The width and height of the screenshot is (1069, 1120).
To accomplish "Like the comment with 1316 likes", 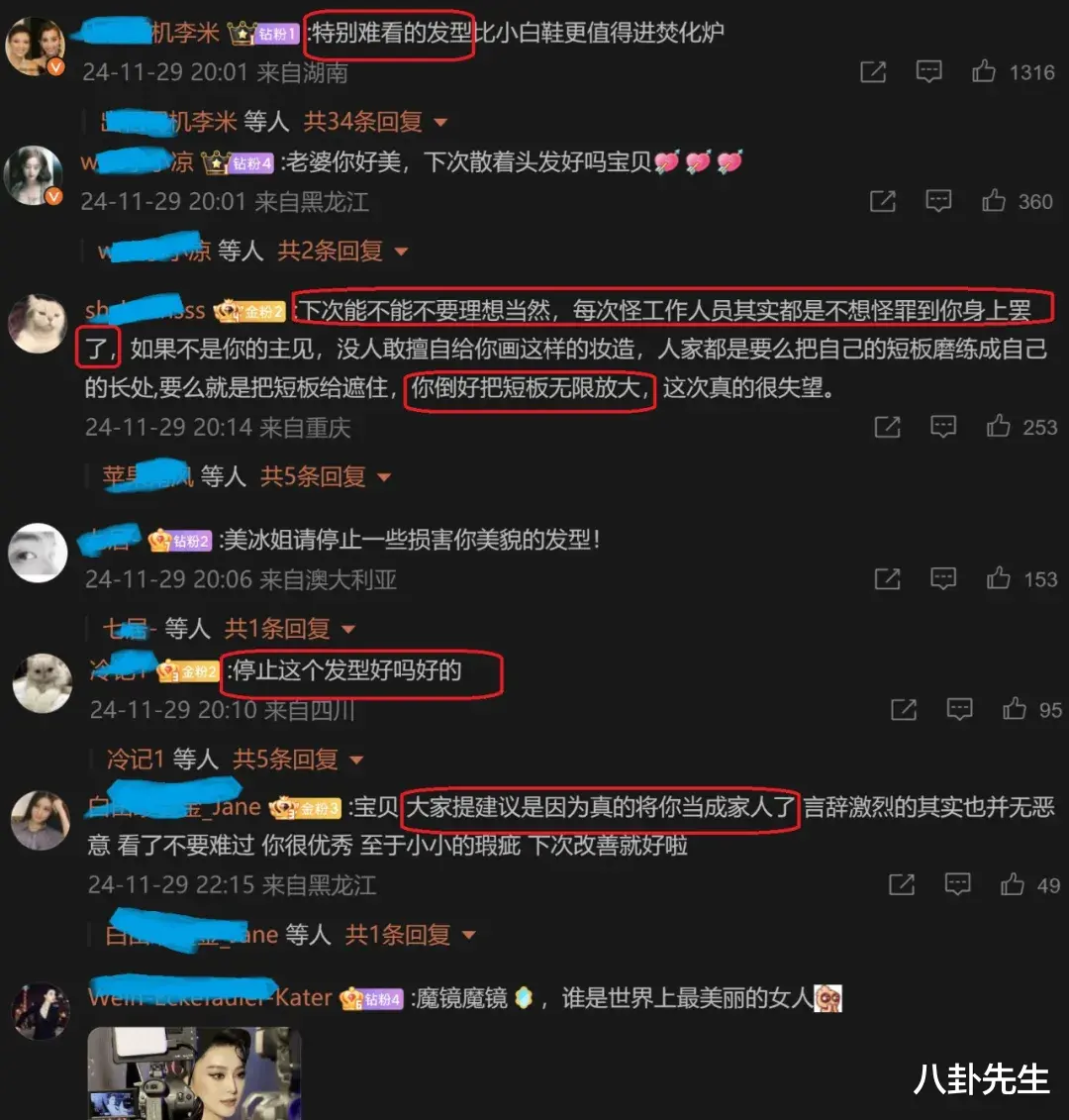I will (x=983, y=71).
